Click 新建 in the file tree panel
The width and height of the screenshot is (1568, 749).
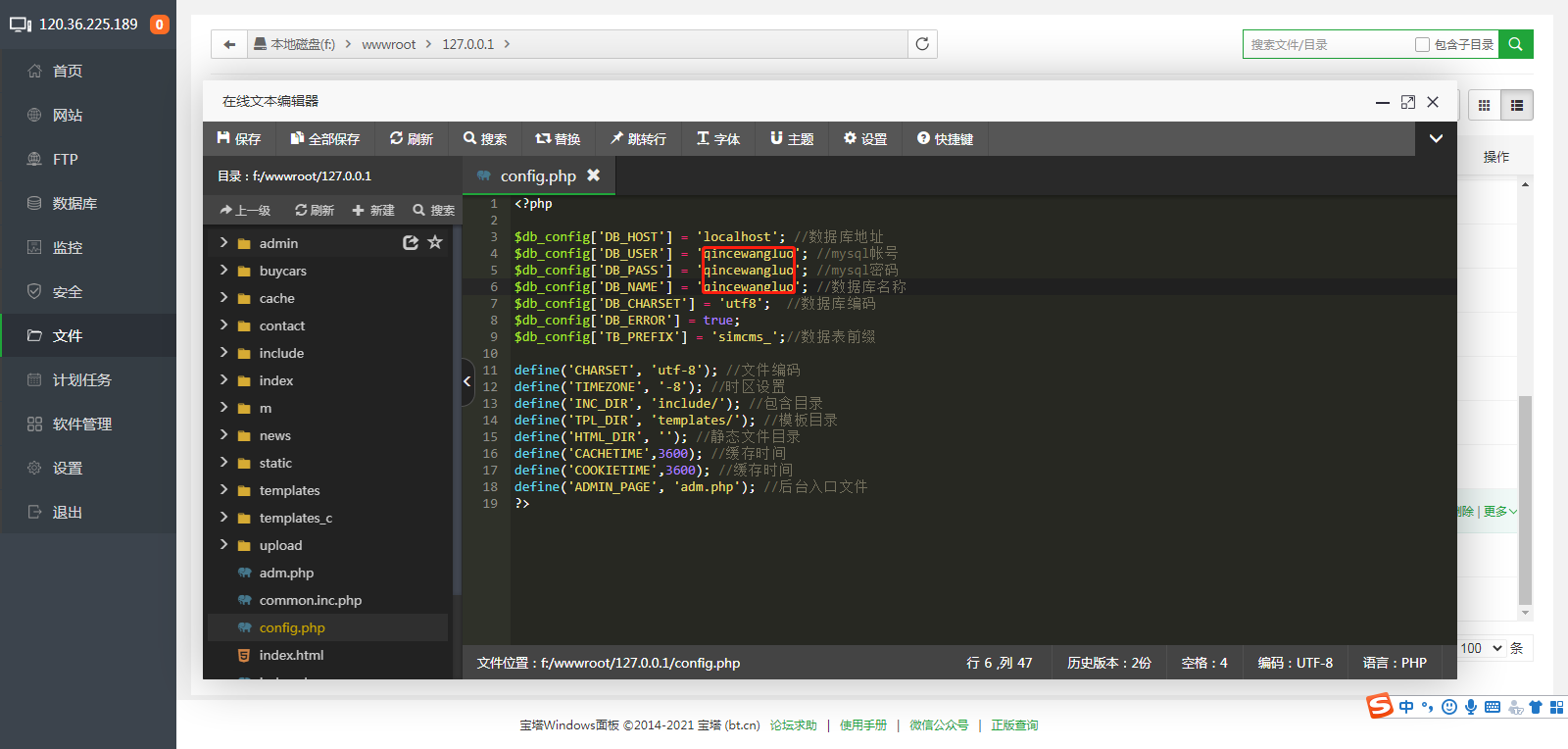point(372,210)
